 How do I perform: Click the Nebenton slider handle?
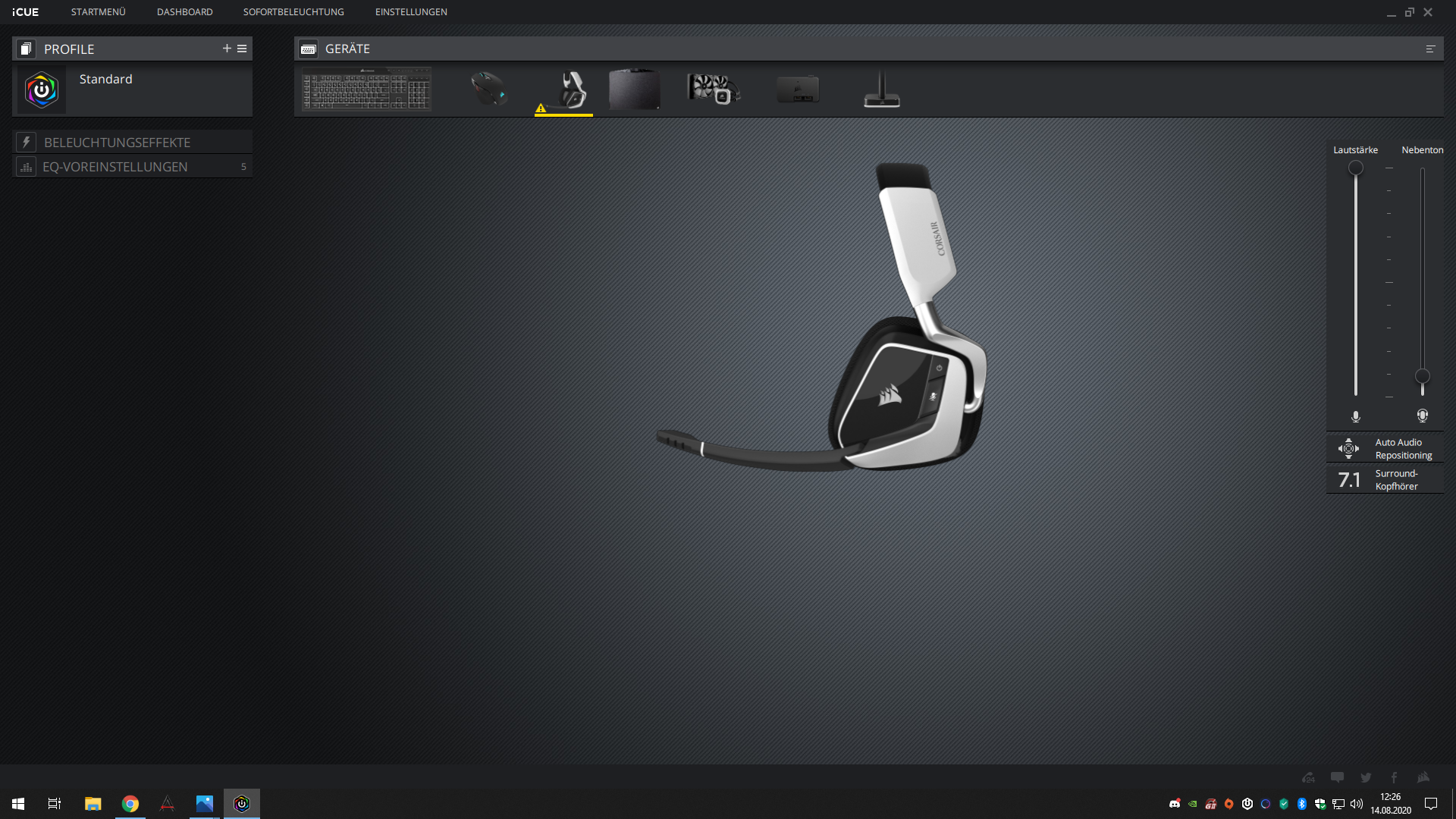(x=1423, y=376)
